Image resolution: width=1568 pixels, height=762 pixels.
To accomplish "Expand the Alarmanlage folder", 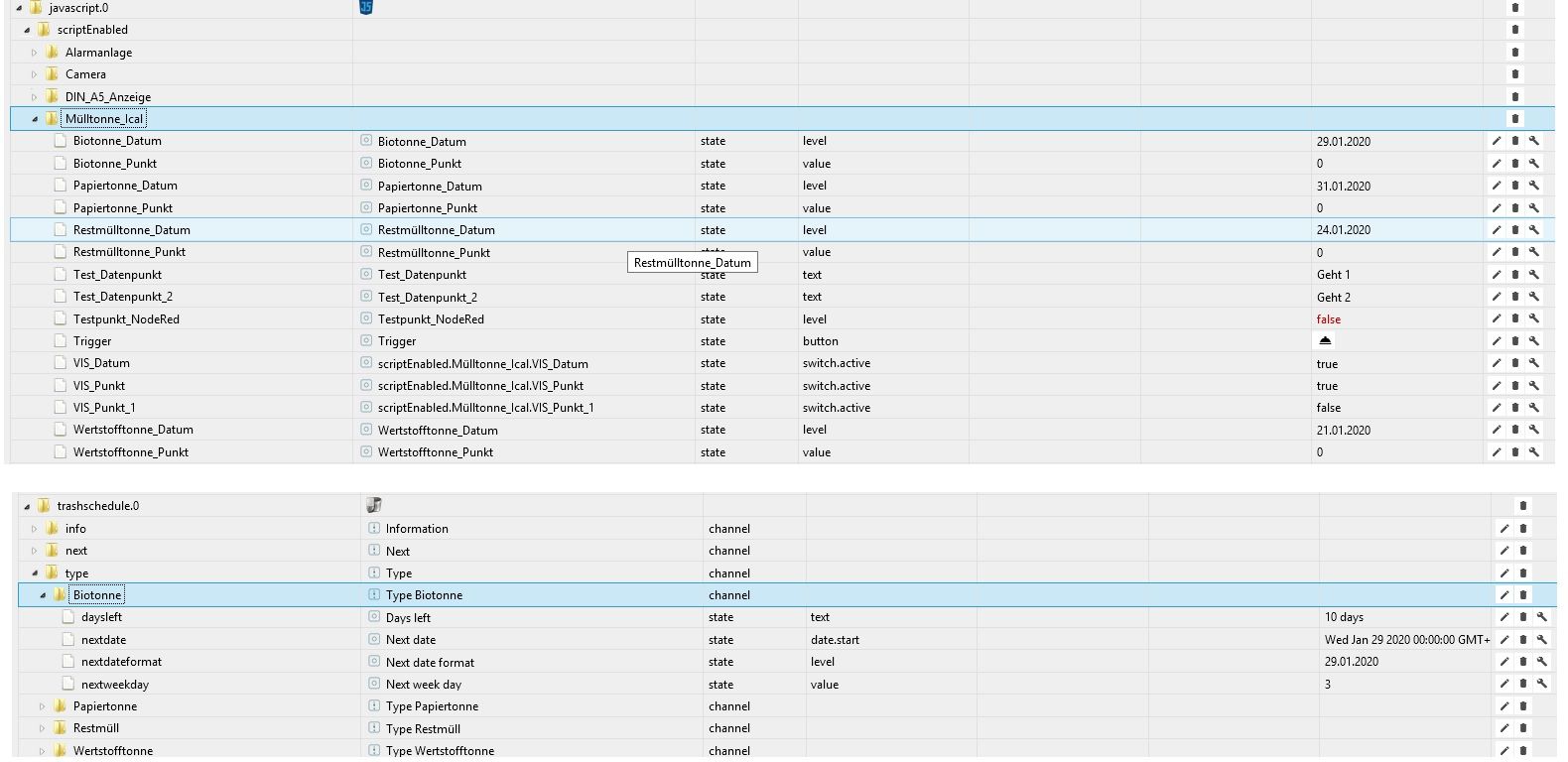I will pos(35,53).
